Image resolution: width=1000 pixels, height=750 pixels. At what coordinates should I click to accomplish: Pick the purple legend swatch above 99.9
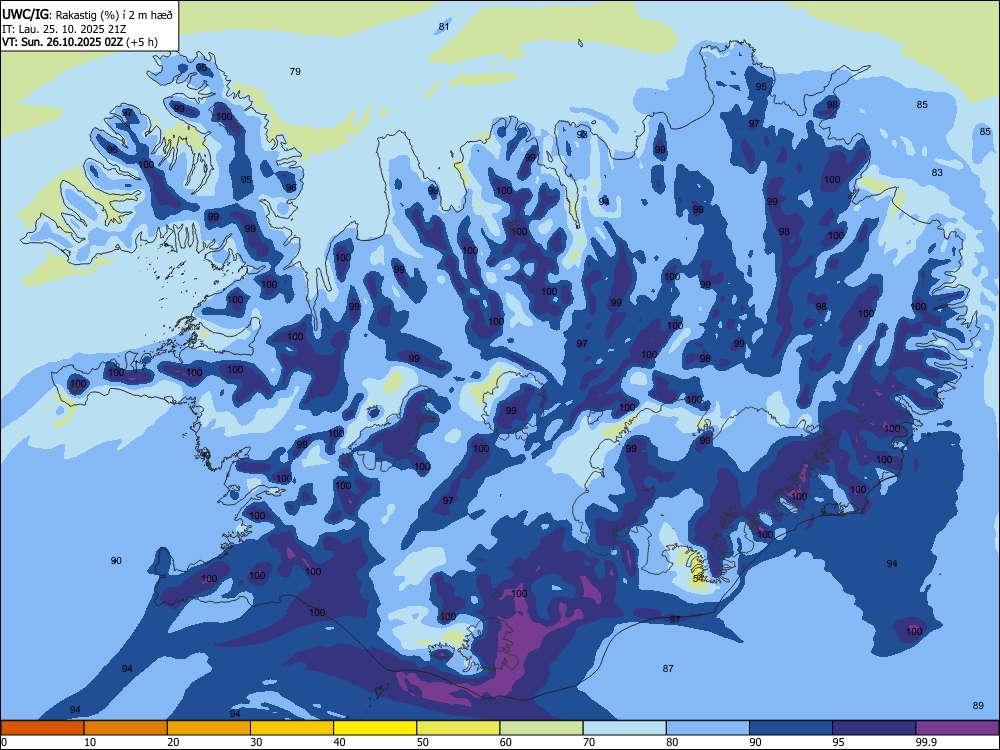(x=957, y=728)
